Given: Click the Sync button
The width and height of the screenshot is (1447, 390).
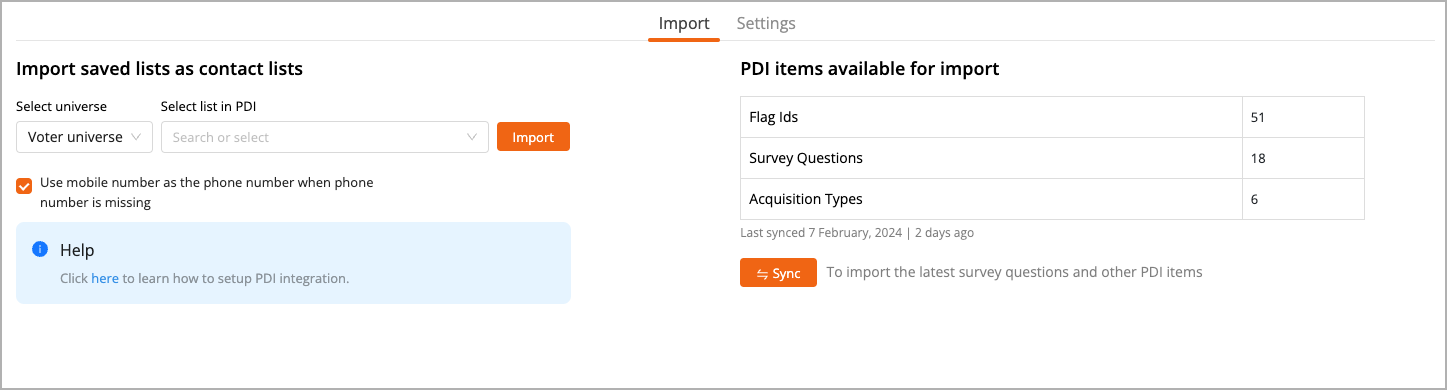Looking at the screenshot, I should tap(778, 273).
